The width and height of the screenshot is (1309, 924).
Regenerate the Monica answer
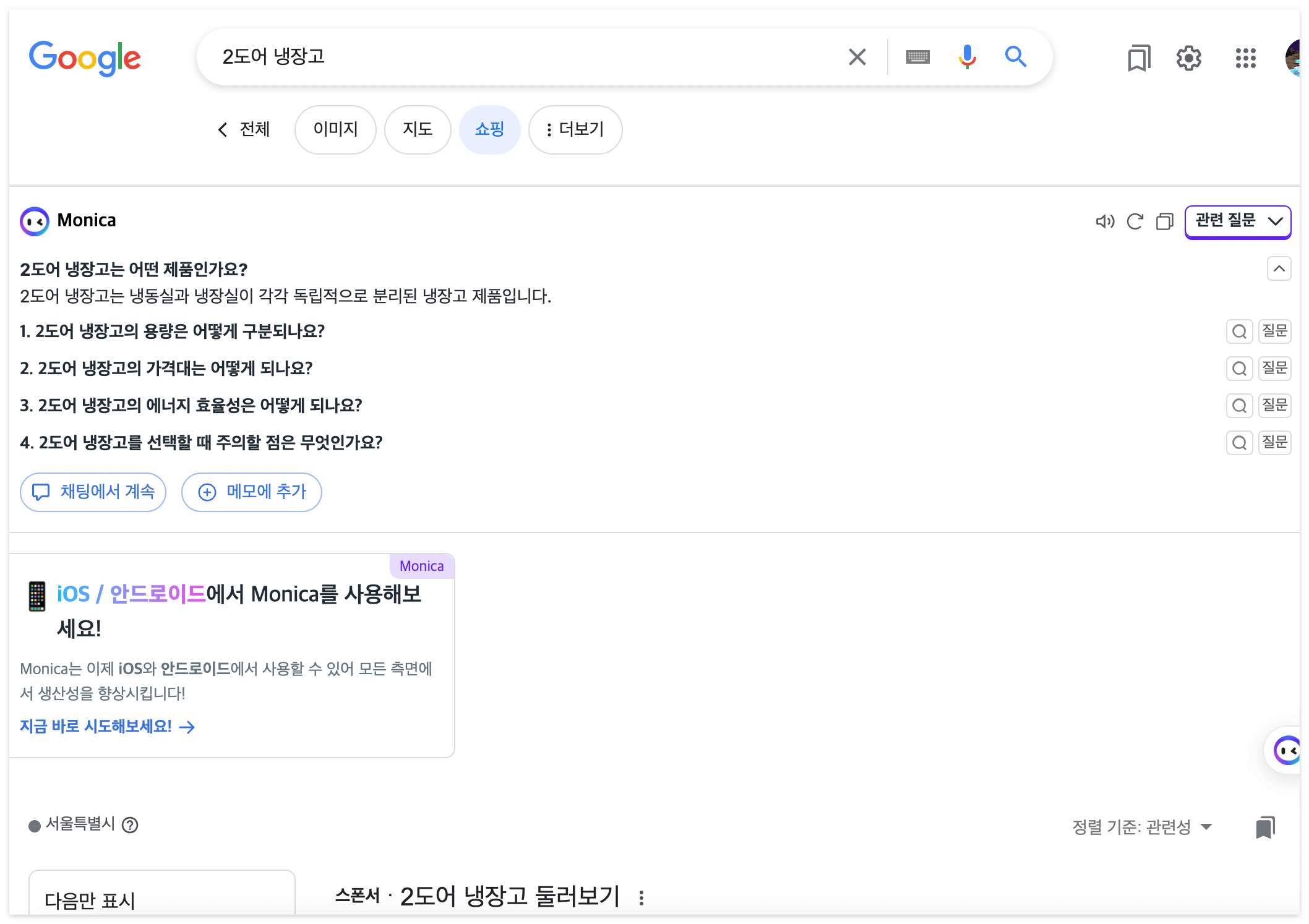1135,221
